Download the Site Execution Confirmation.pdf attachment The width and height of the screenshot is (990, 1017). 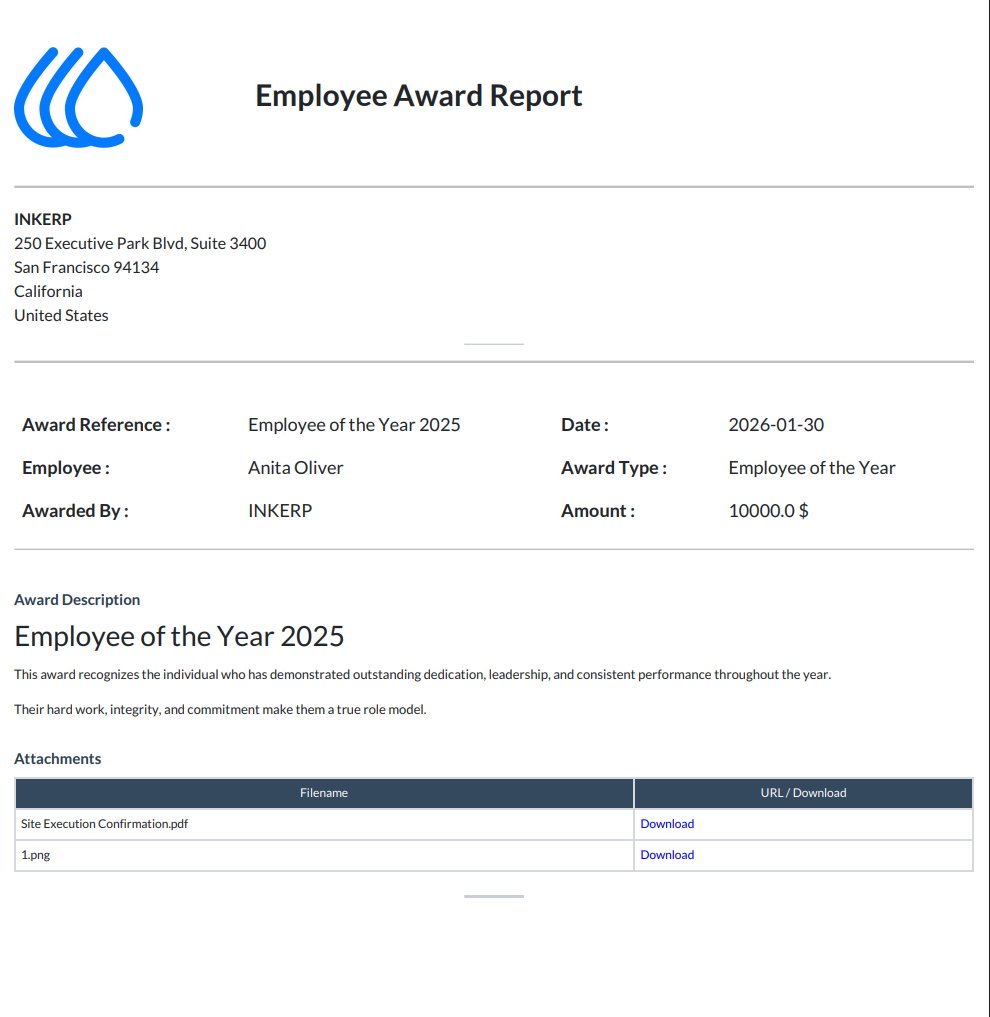click(x=667, y=824)
